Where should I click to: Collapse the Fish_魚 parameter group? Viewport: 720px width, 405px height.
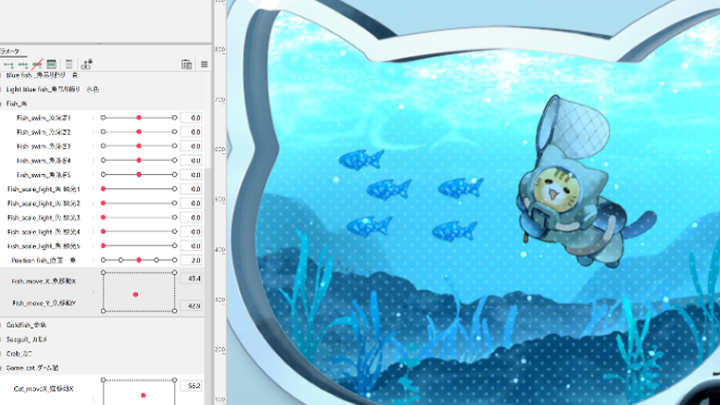(x=1, y=104)
